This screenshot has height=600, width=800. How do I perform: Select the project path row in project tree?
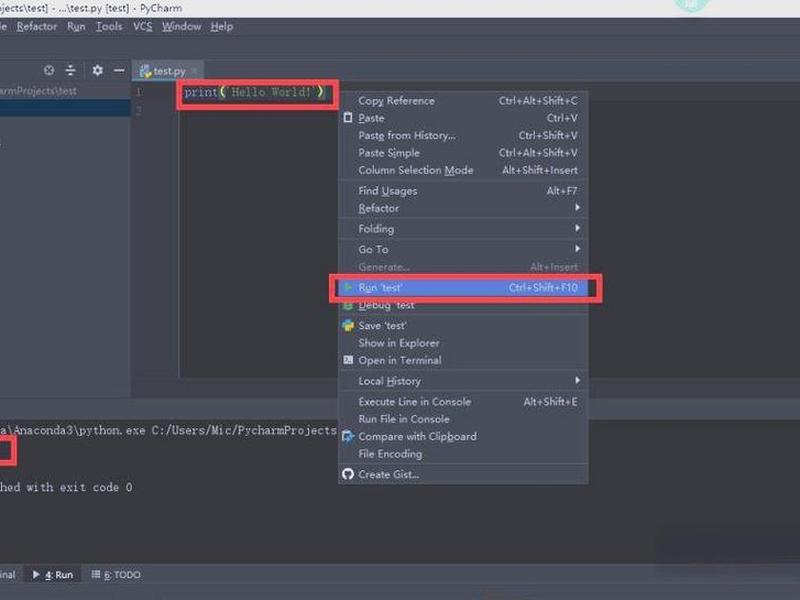pos(65,91)
